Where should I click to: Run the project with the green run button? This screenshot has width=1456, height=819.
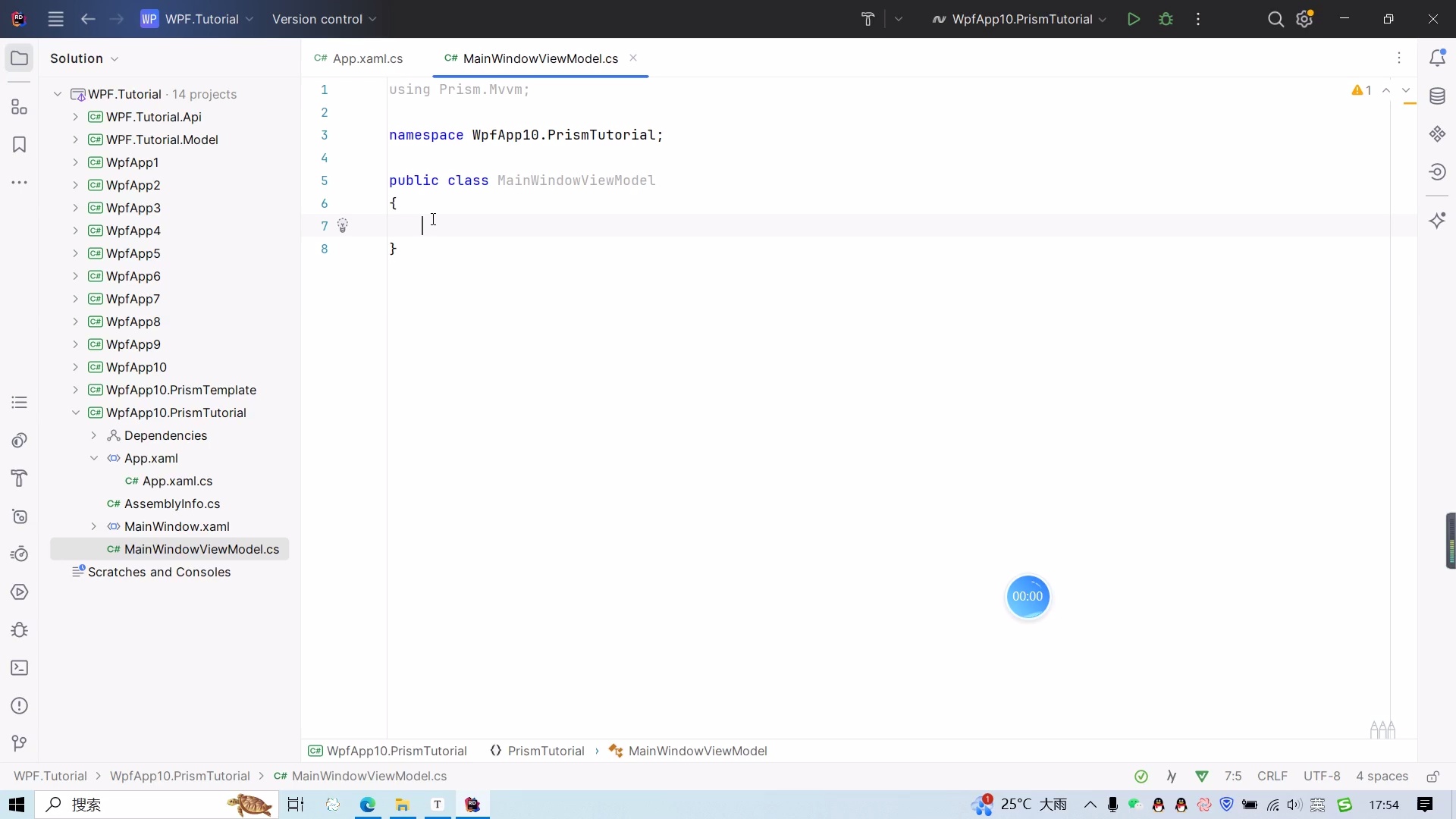click(1134, 19)
